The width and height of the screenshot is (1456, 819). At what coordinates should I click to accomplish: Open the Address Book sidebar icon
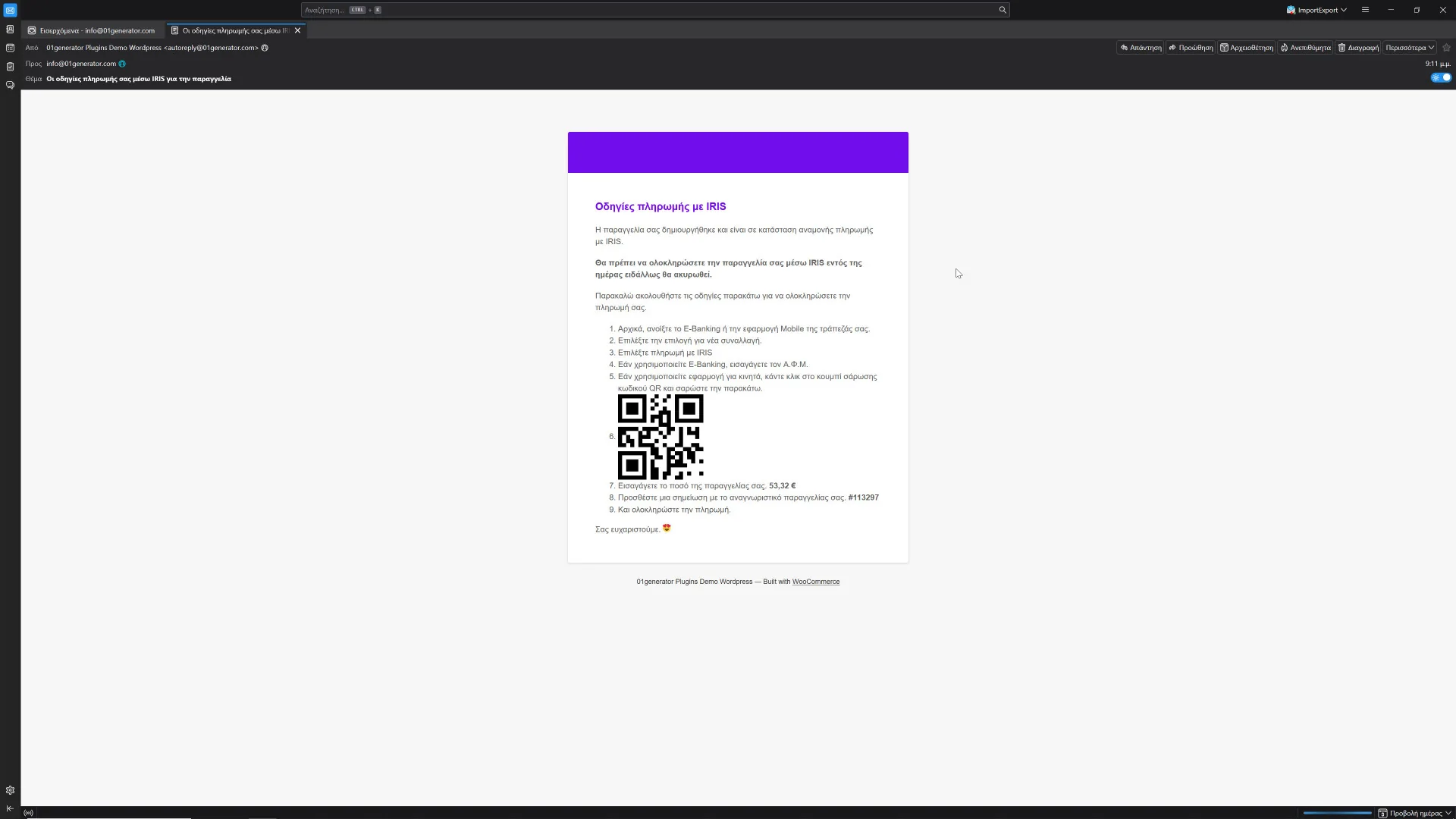pos(10,30)
